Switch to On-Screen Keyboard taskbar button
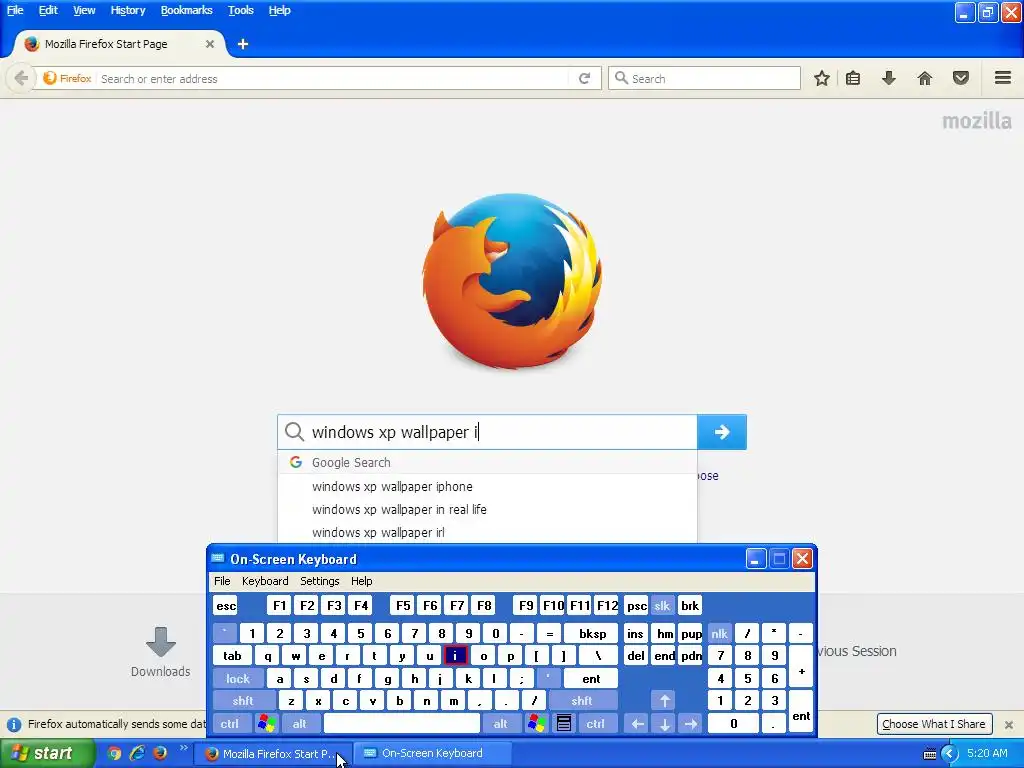This screenshot has height=768, width=1024. (432, 754)
